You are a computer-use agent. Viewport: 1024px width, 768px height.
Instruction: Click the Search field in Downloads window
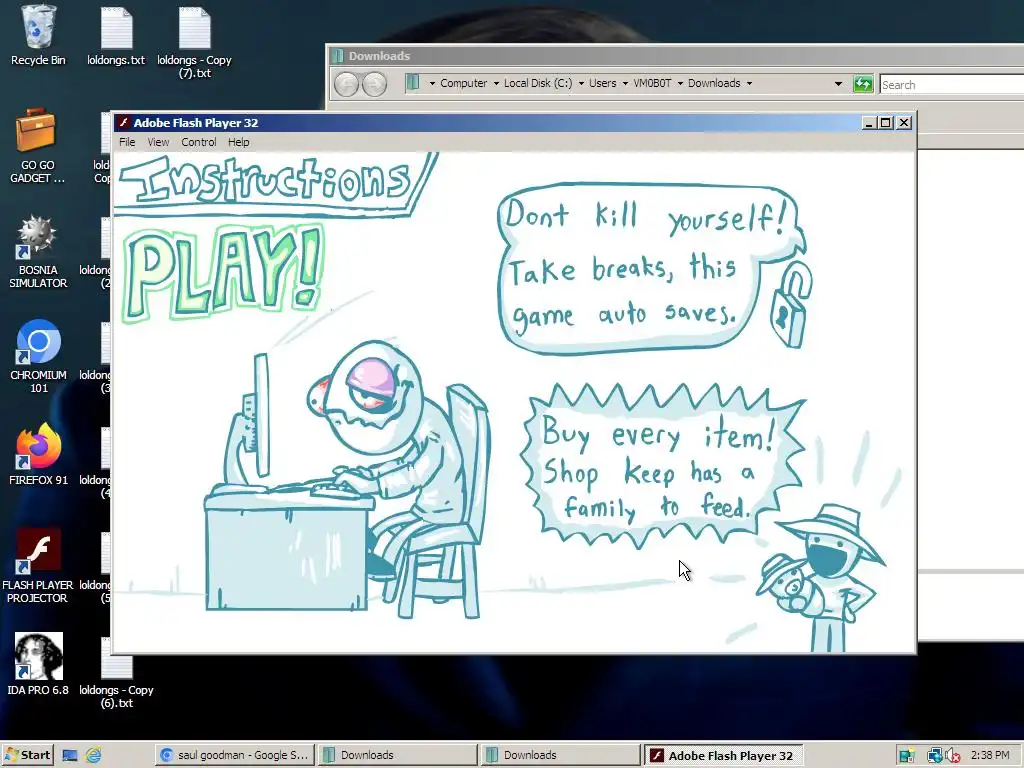pyautogui.click(x=951, y=84)
